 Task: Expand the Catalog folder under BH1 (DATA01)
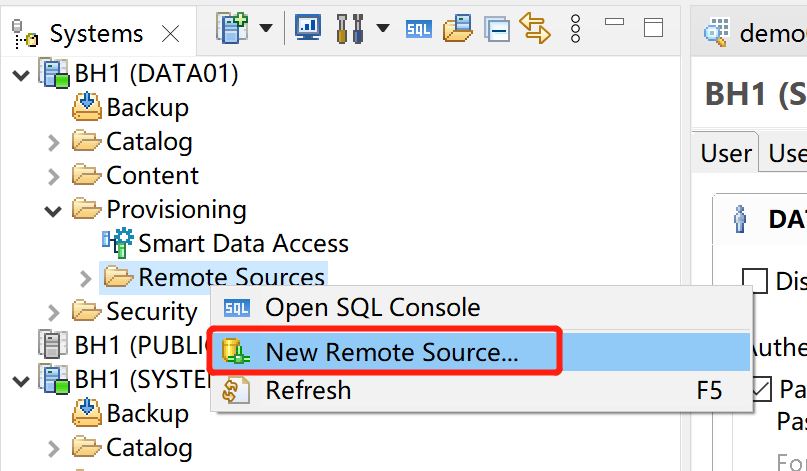(x=54, y=142)
